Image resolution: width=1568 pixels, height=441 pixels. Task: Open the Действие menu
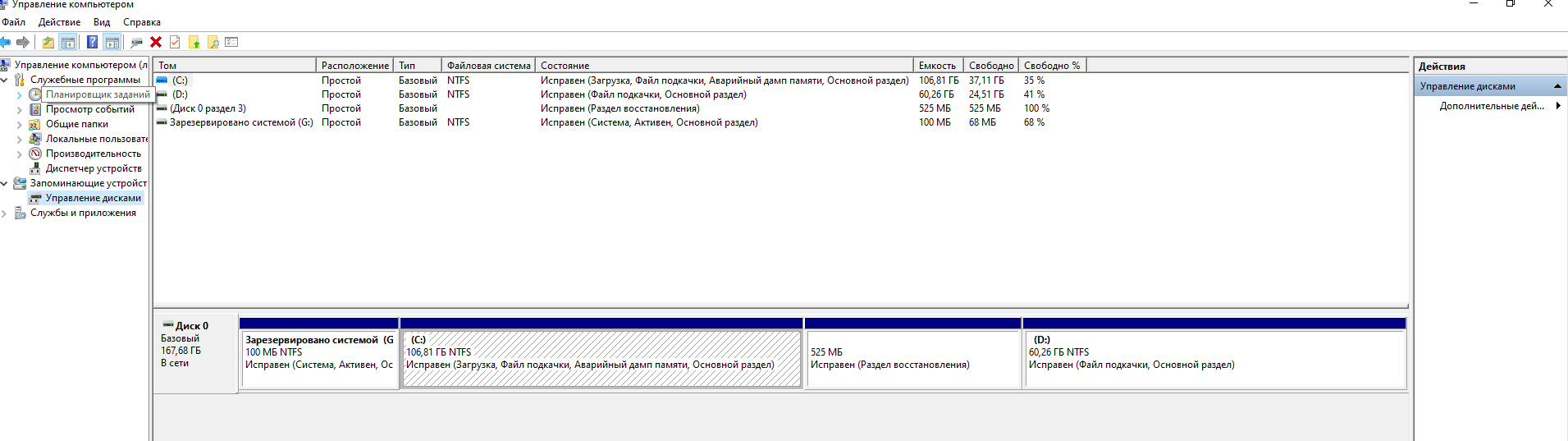(x=59, y=22)
